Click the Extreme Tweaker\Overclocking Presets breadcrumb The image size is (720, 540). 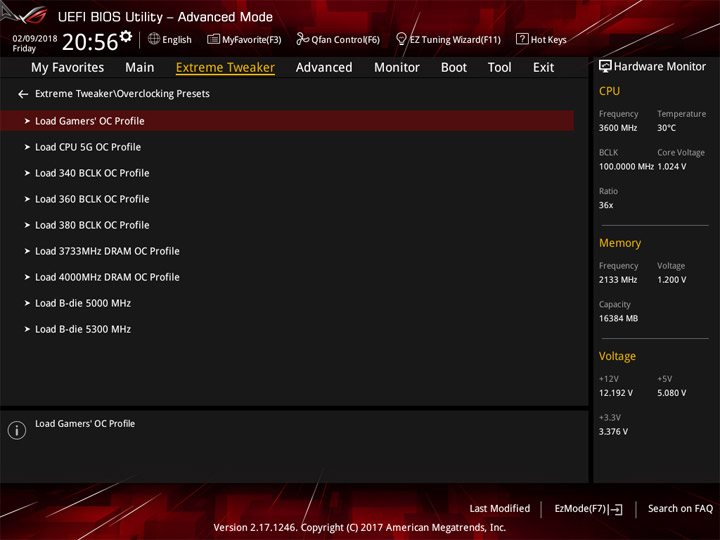click(123, 94)
